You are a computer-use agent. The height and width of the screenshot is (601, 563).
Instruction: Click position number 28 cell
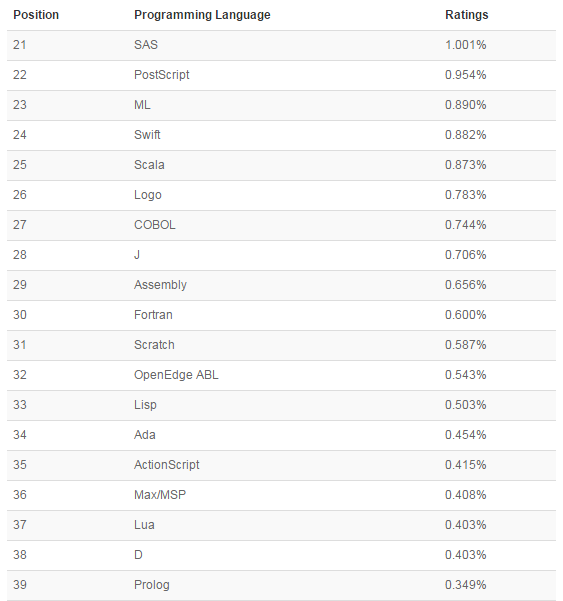(20, 255)
